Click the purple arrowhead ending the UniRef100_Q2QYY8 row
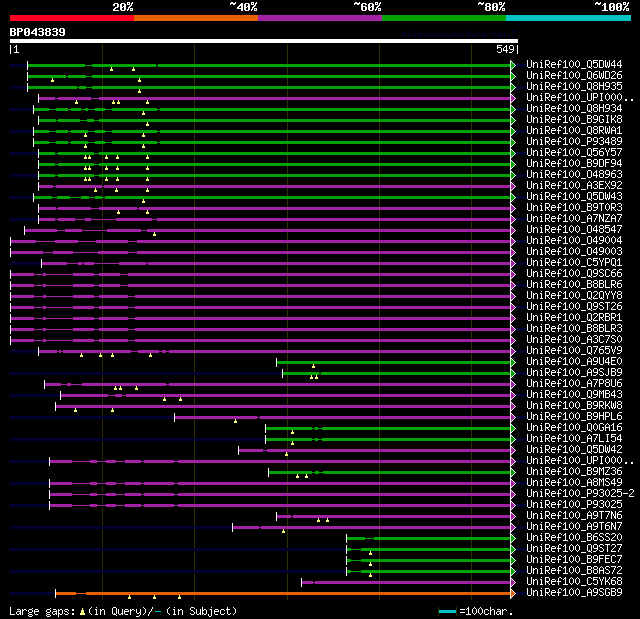The height and width of the screenshot is (619, 640). 513,297
